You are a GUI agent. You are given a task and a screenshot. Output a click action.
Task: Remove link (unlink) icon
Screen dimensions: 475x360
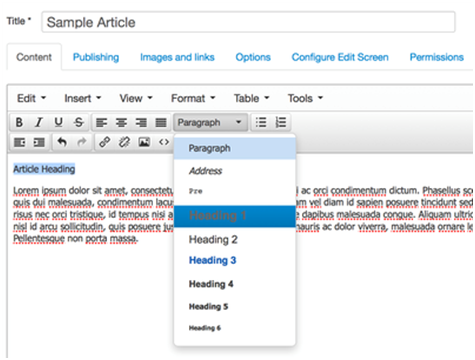[x=124, y=142]
